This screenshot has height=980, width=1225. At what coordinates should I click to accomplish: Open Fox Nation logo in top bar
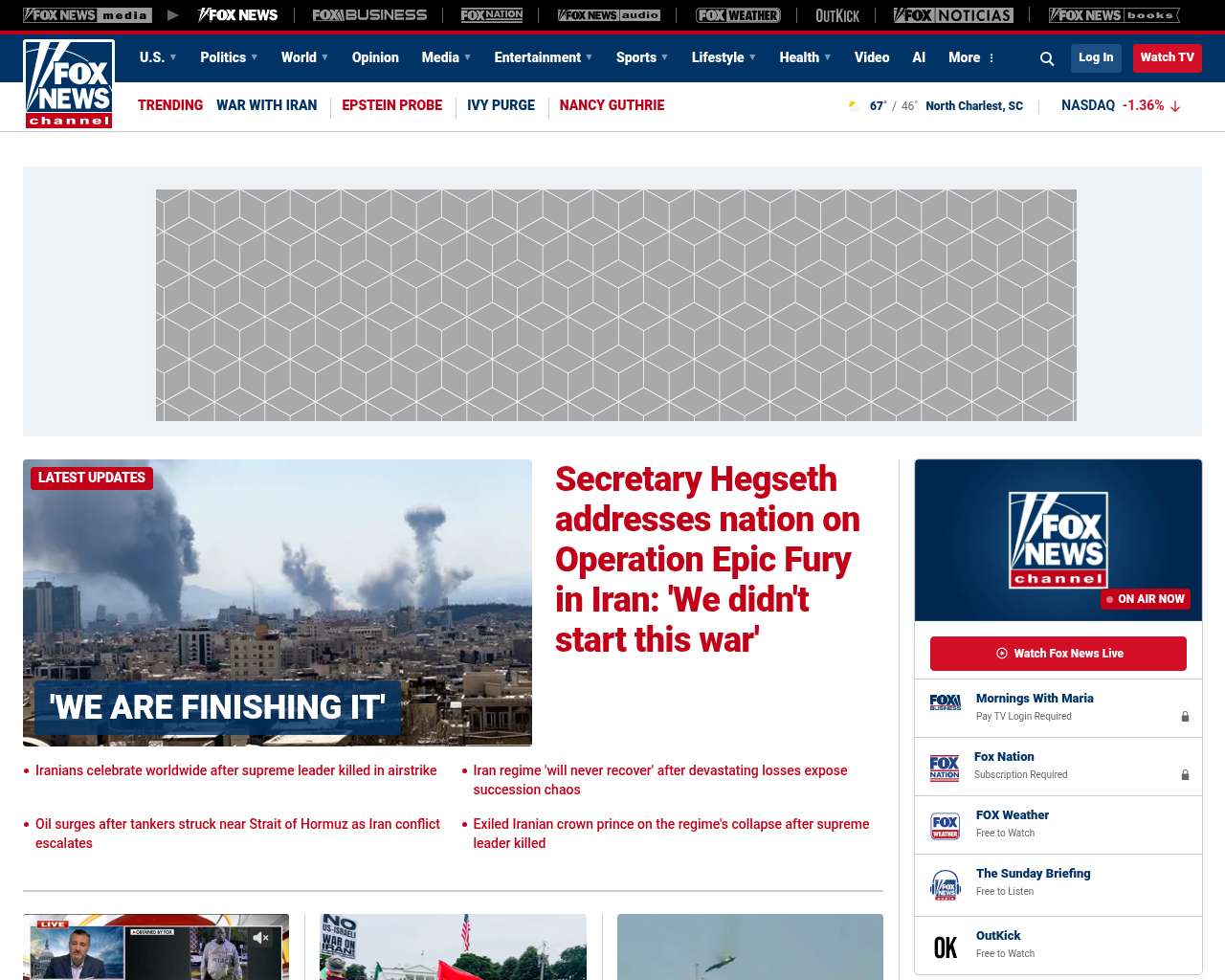492,15
